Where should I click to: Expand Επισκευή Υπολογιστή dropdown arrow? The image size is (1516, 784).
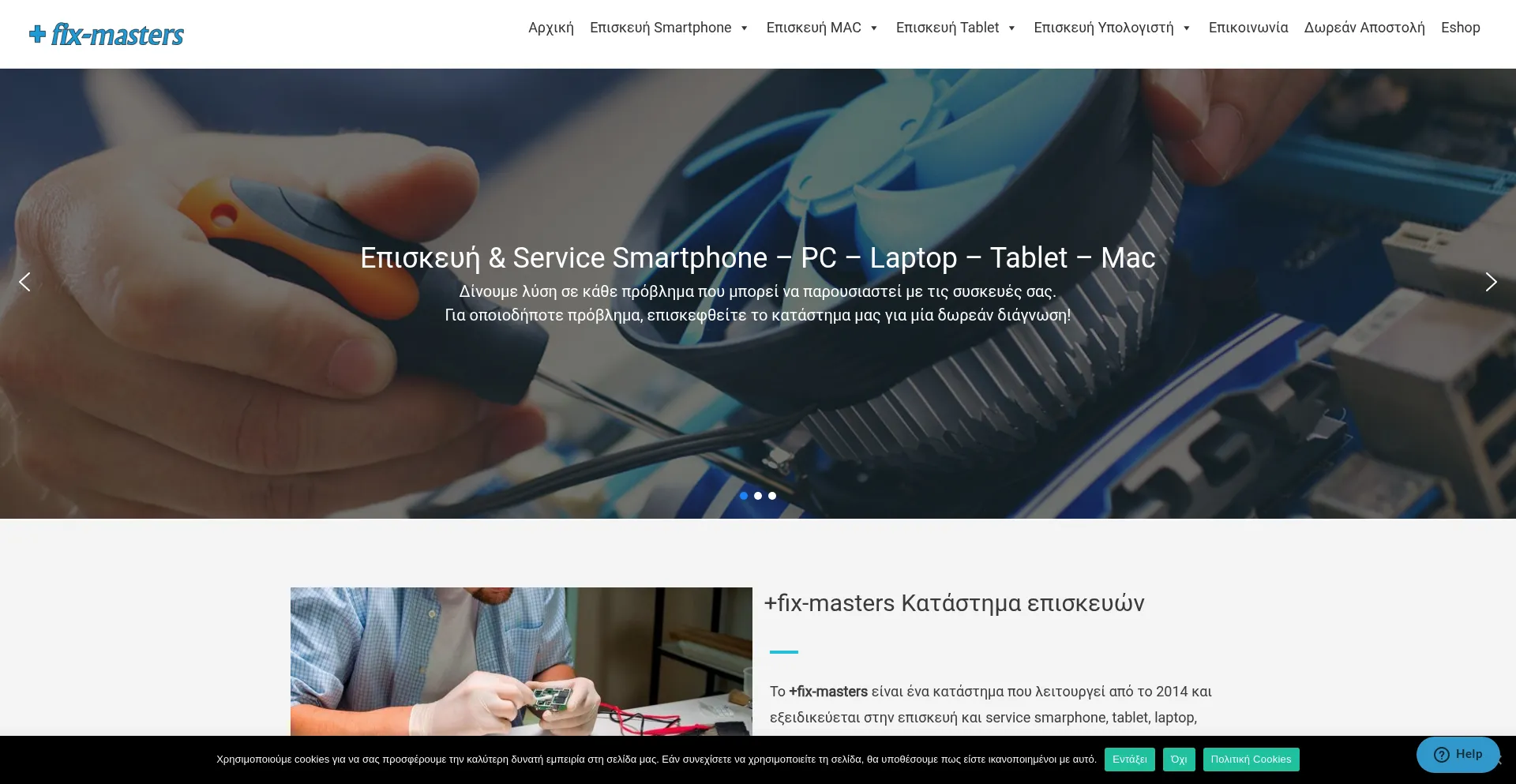(x=1186, y=28)
